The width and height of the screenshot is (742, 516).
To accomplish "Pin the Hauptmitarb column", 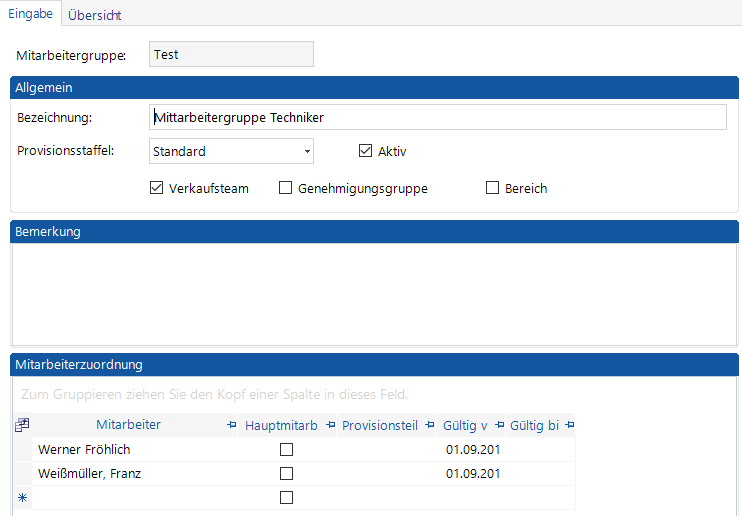I will coord(330,426).
